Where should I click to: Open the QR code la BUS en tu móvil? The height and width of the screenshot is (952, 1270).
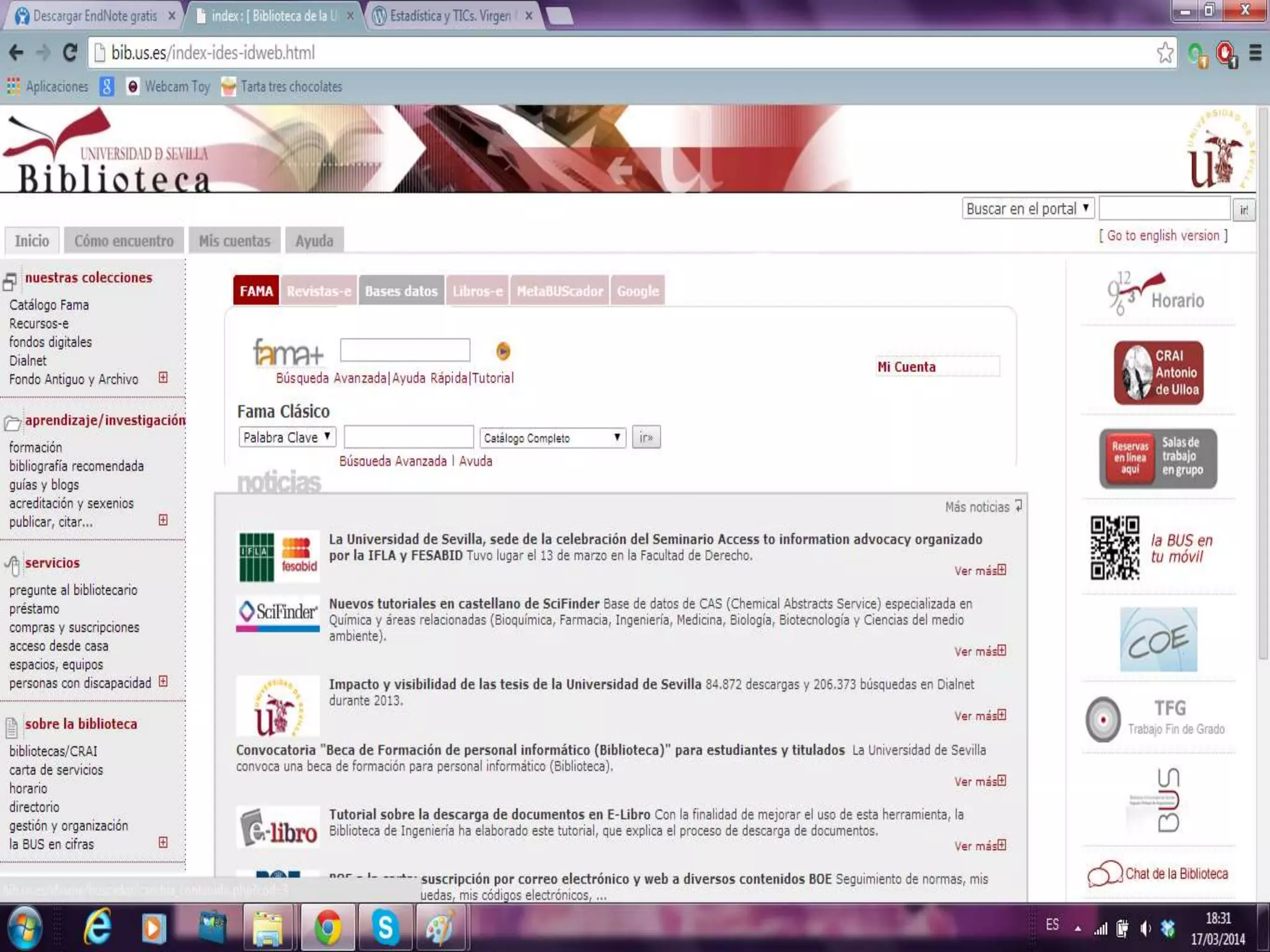pos(1114,548)
